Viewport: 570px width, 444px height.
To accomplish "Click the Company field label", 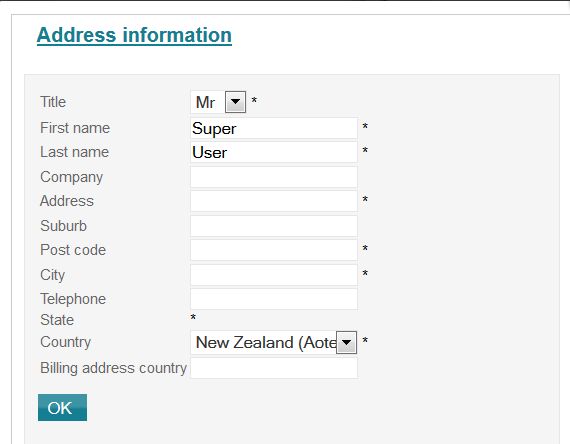I will tap(72, 177).
